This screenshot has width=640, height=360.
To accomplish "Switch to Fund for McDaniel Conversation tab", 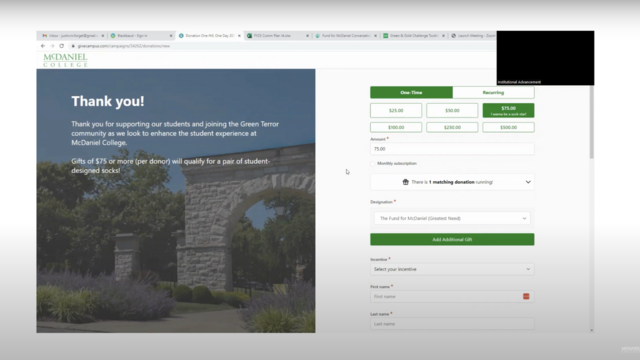I will (346, 36).
